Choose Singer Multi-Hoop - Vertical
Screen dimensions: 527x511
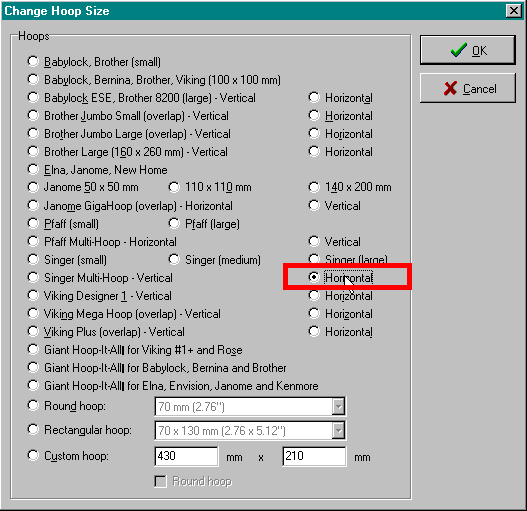point(100,278)
